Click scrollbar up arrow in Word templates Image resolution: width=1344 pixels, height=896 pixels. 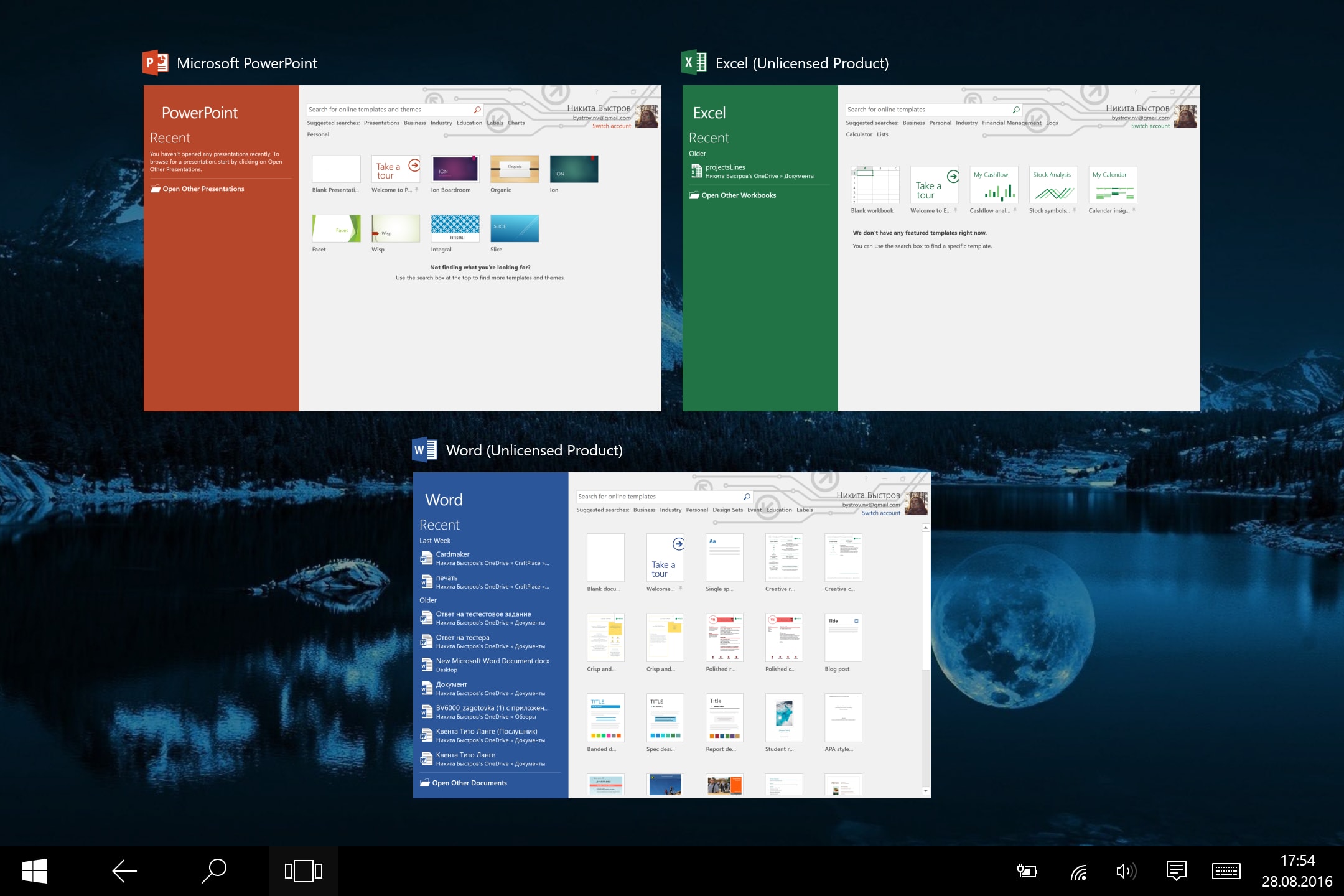coord(926,528)
